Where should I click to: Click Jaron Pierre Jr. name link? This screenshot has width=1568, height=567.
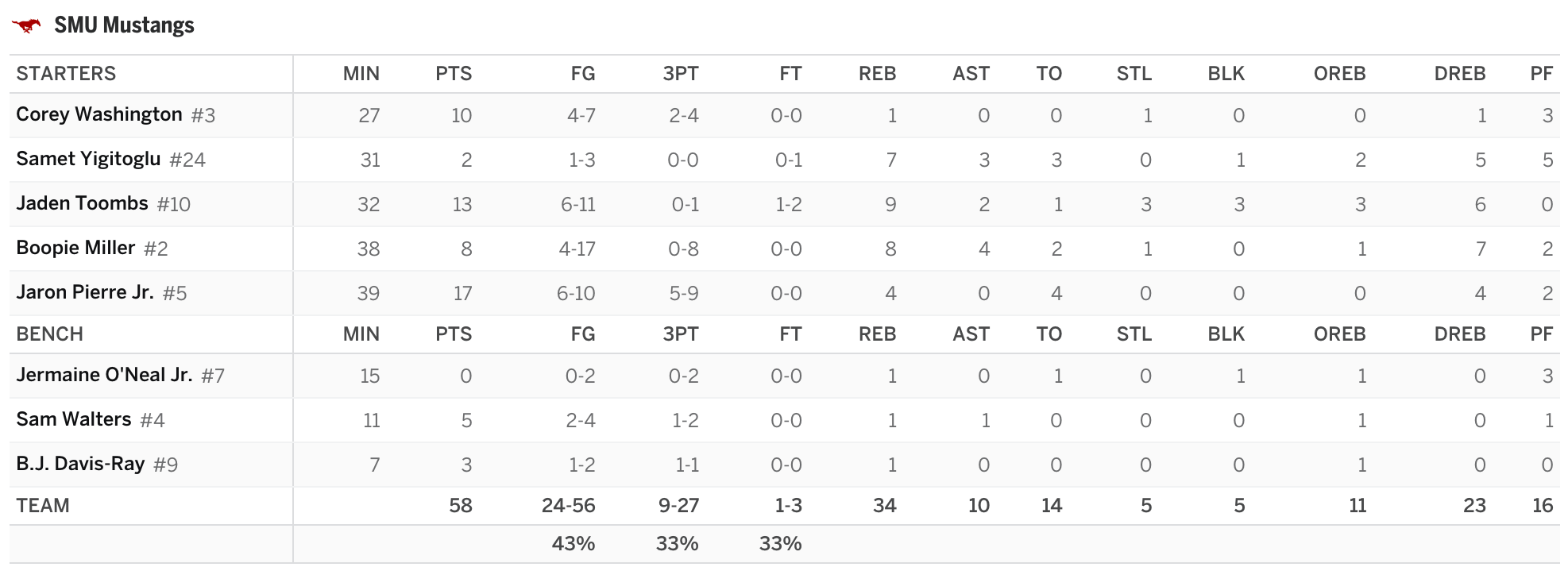85,292
